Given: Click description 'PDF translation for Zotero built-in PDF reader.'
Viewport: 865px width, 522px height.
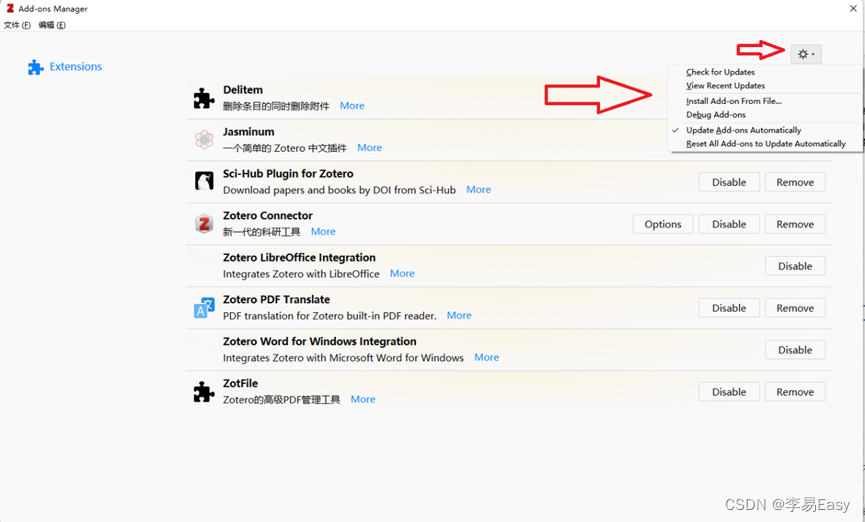Looking at the screenshot, I should point(329,316).
